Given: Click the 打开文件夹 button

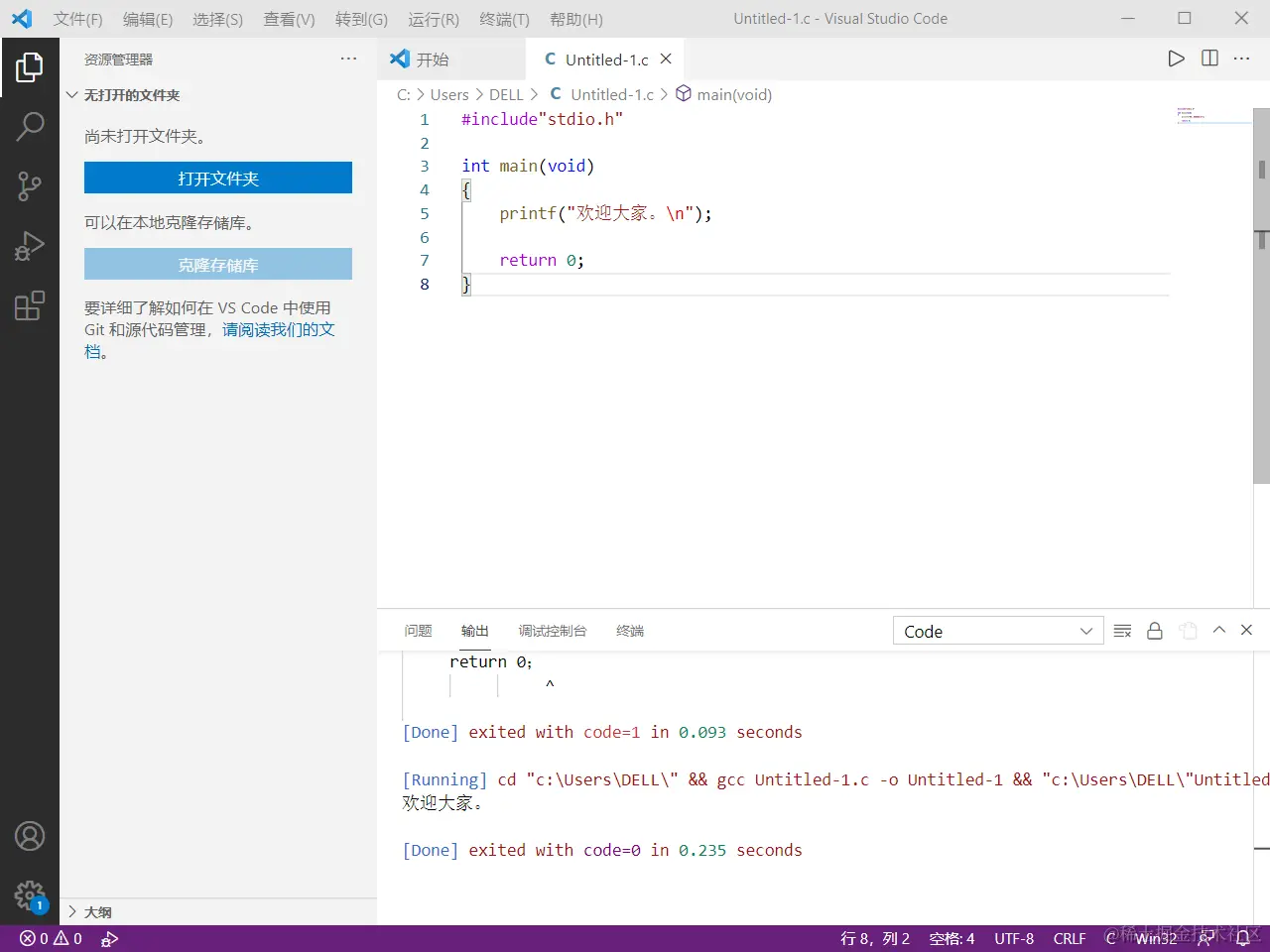Looking at the screenshot, I should (x=218, y=178).
